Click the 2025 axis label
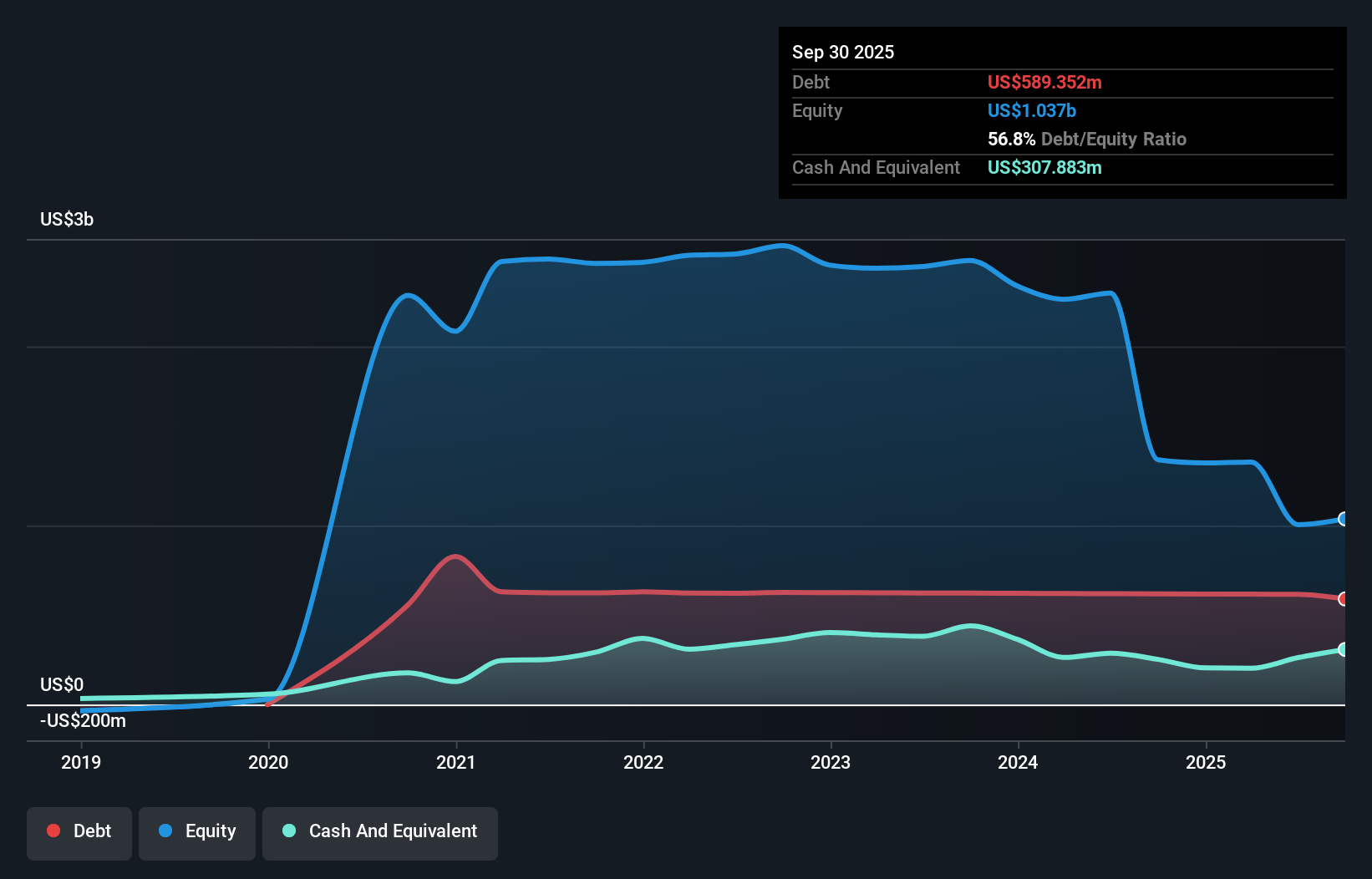Screen dimensions: 1372x879 click(1207, 763)
